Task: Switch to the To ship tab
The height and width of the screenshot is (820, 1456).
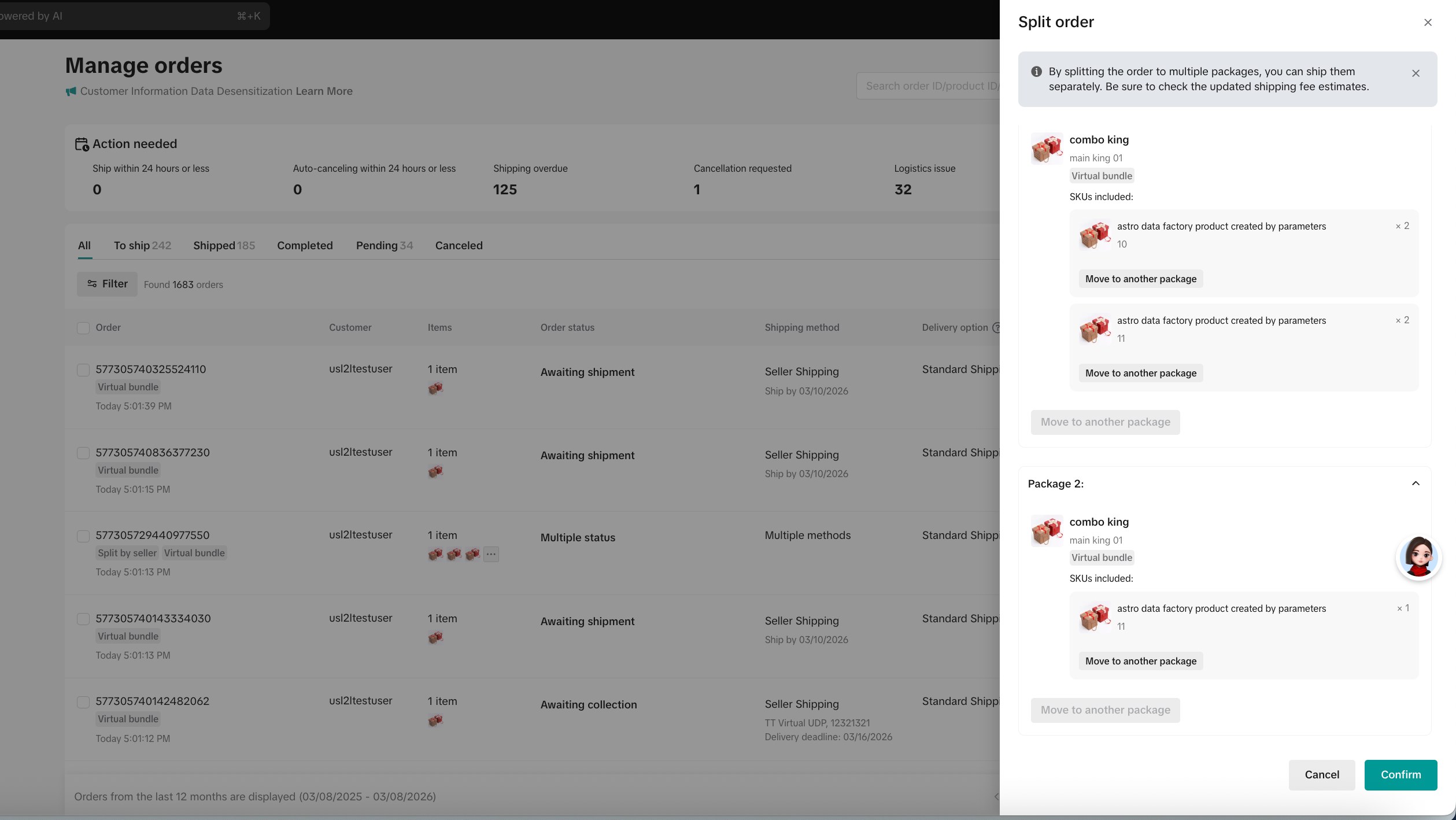Action: [142, 245]
